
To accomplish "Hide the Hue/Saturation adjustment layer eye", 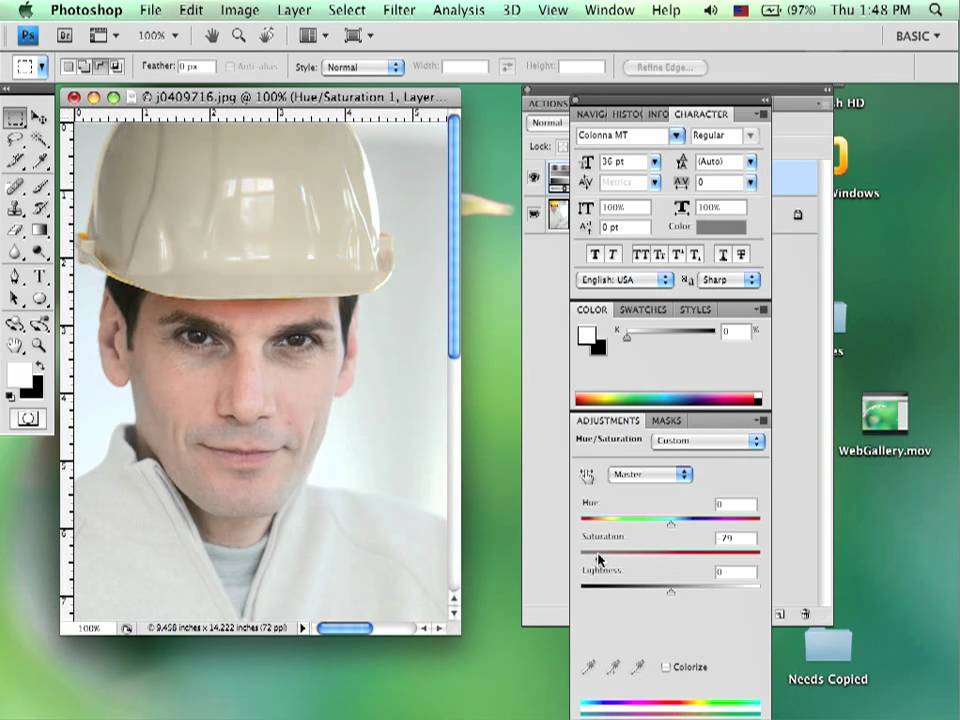I will point(534,177).
